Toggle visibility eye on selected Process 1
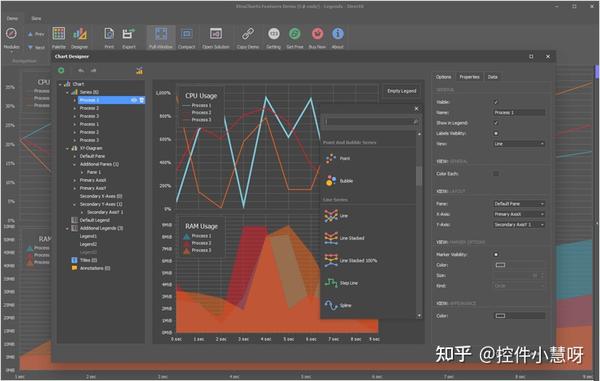The width and height of the screenshot is (600, 381). click(x=134, y=100)
